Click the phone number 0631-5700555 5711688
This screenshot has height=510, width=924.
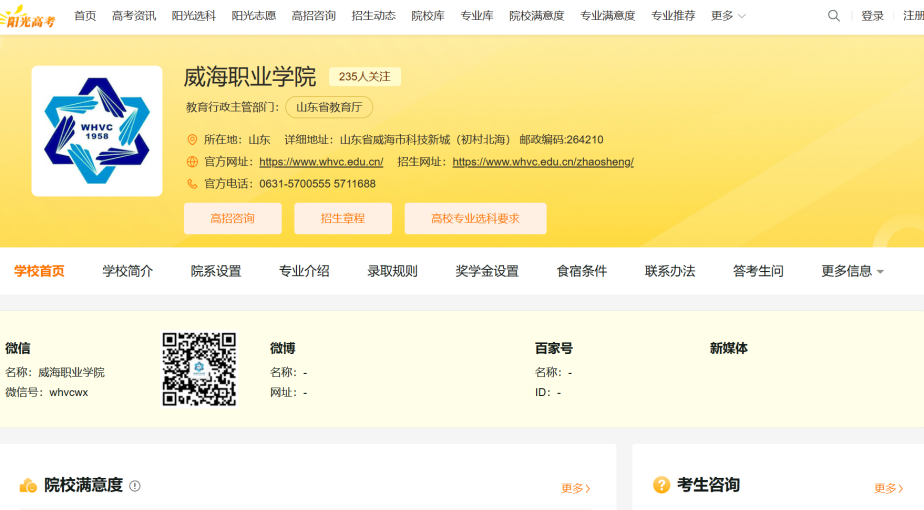[x=318, y=184]
